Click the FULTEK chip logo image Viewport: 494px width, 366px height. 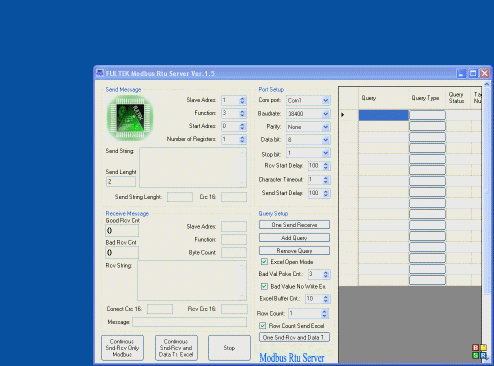click(130, 118)
